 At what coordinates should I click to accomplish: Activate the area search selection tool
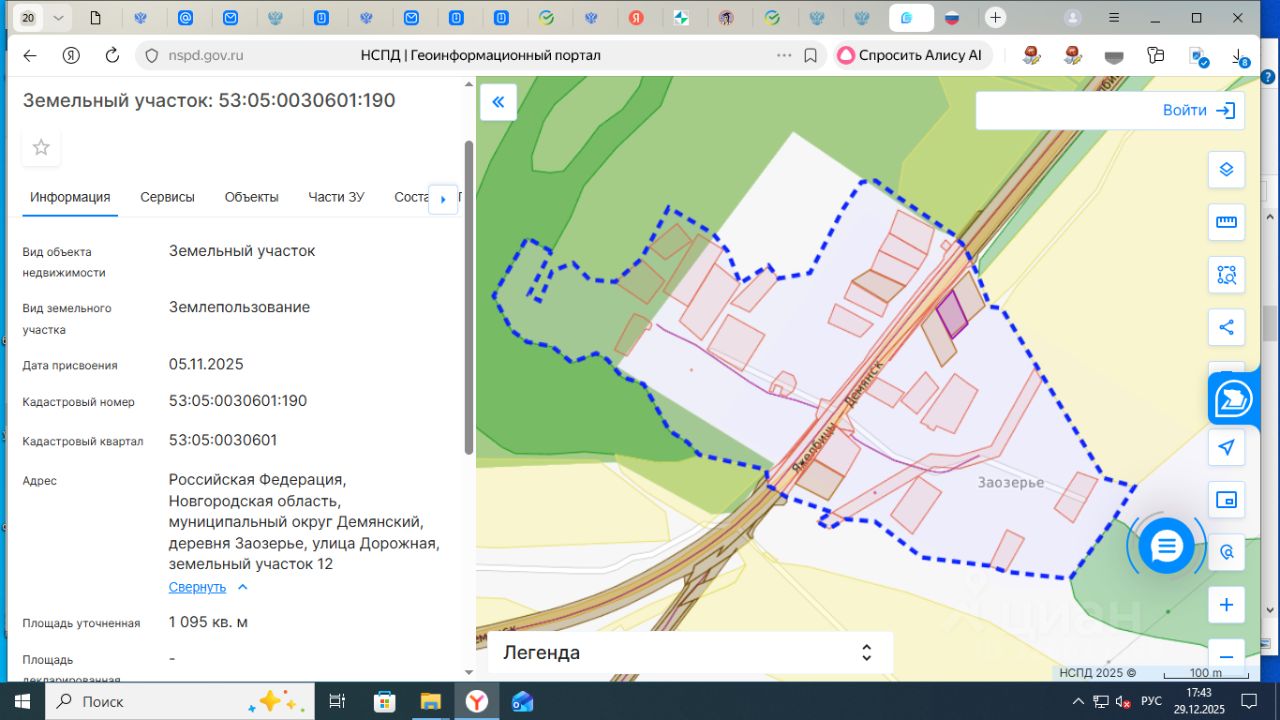1226,274
